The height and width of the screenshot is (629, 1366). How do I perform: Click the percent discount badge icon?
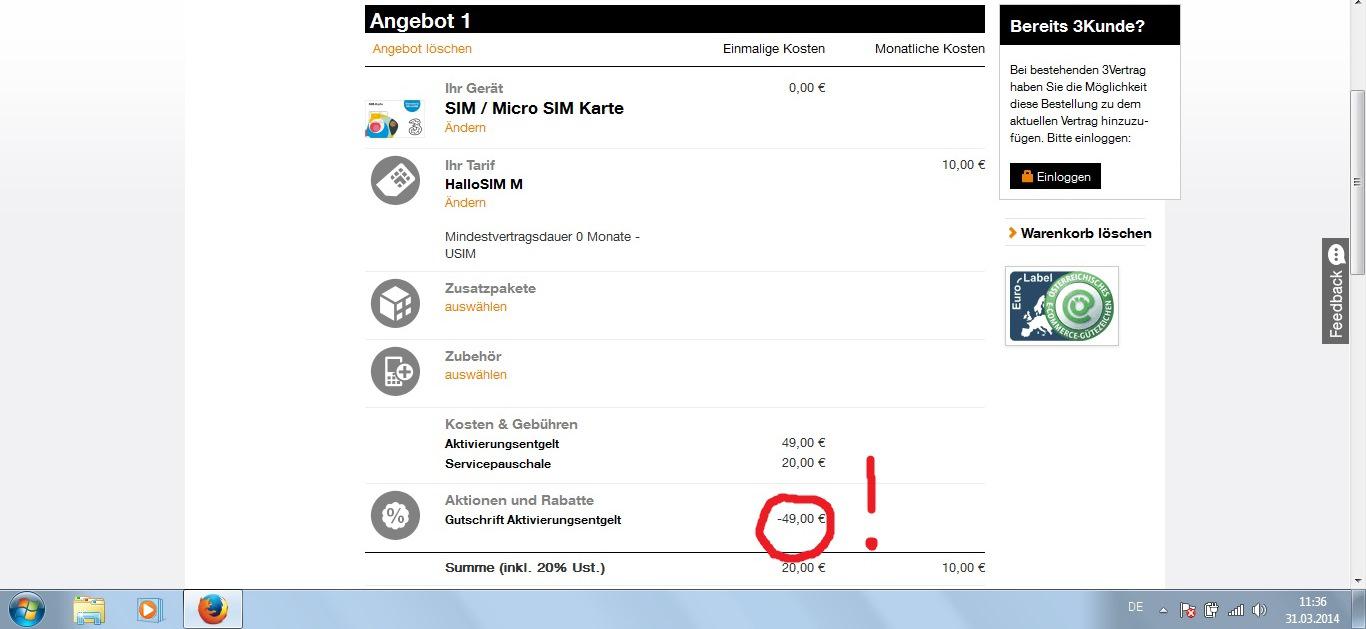(395, 516)
